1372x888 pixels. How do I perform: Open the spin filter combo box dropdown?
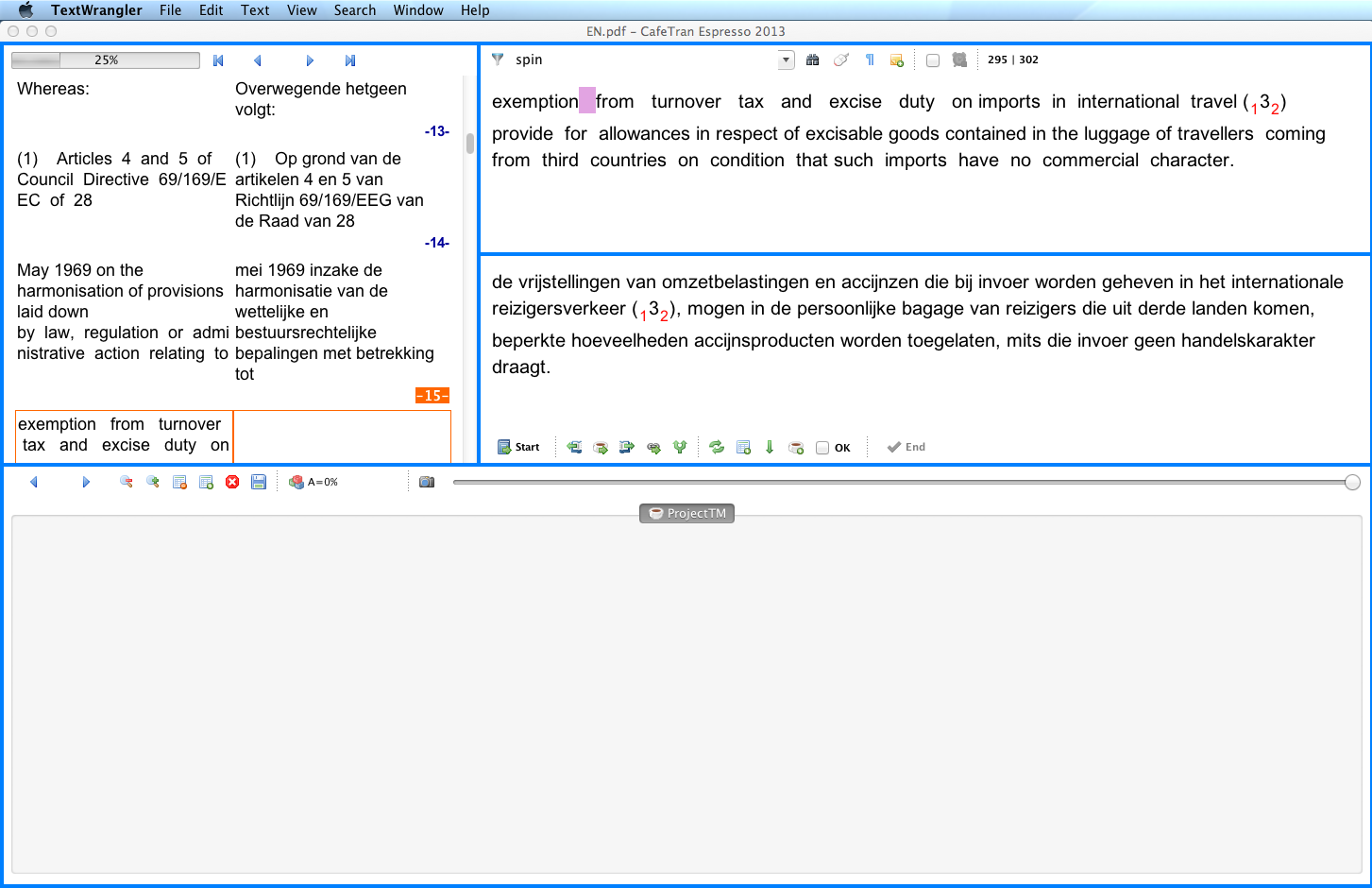(x=786, y=60)
